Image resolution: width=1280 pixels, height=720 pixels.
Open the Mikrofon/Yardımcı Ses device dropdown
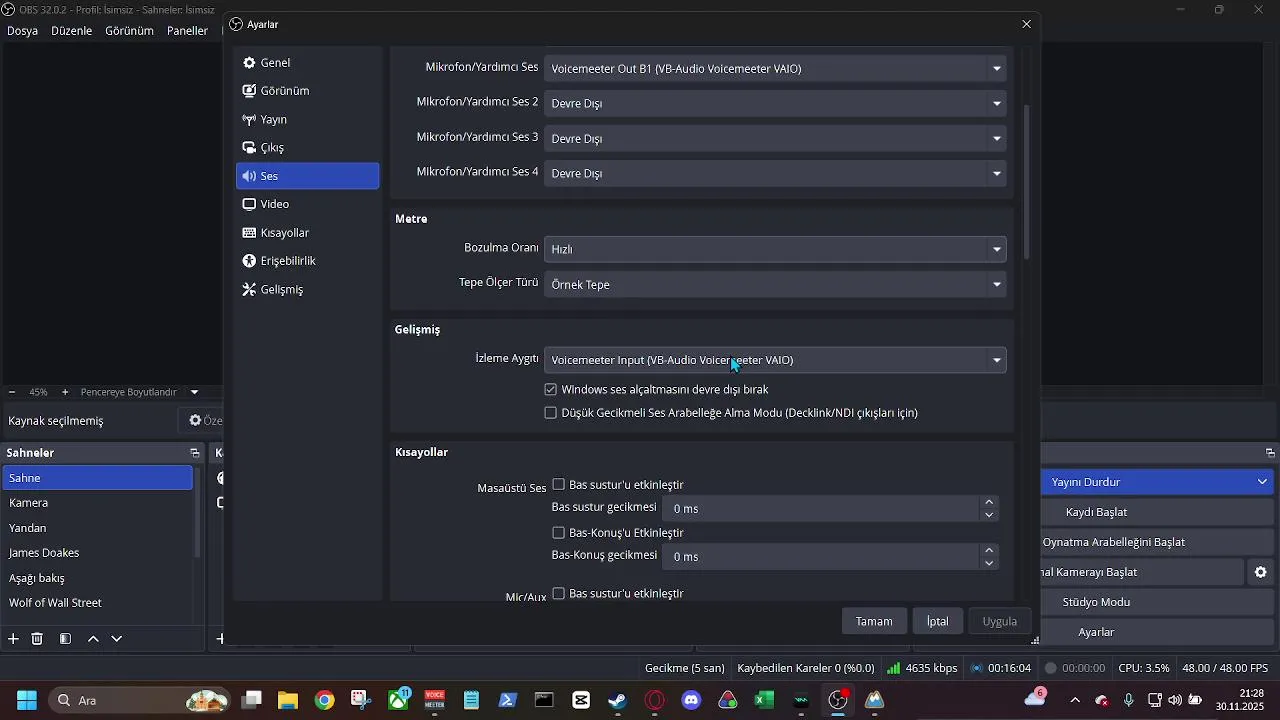tap(775, 68)
